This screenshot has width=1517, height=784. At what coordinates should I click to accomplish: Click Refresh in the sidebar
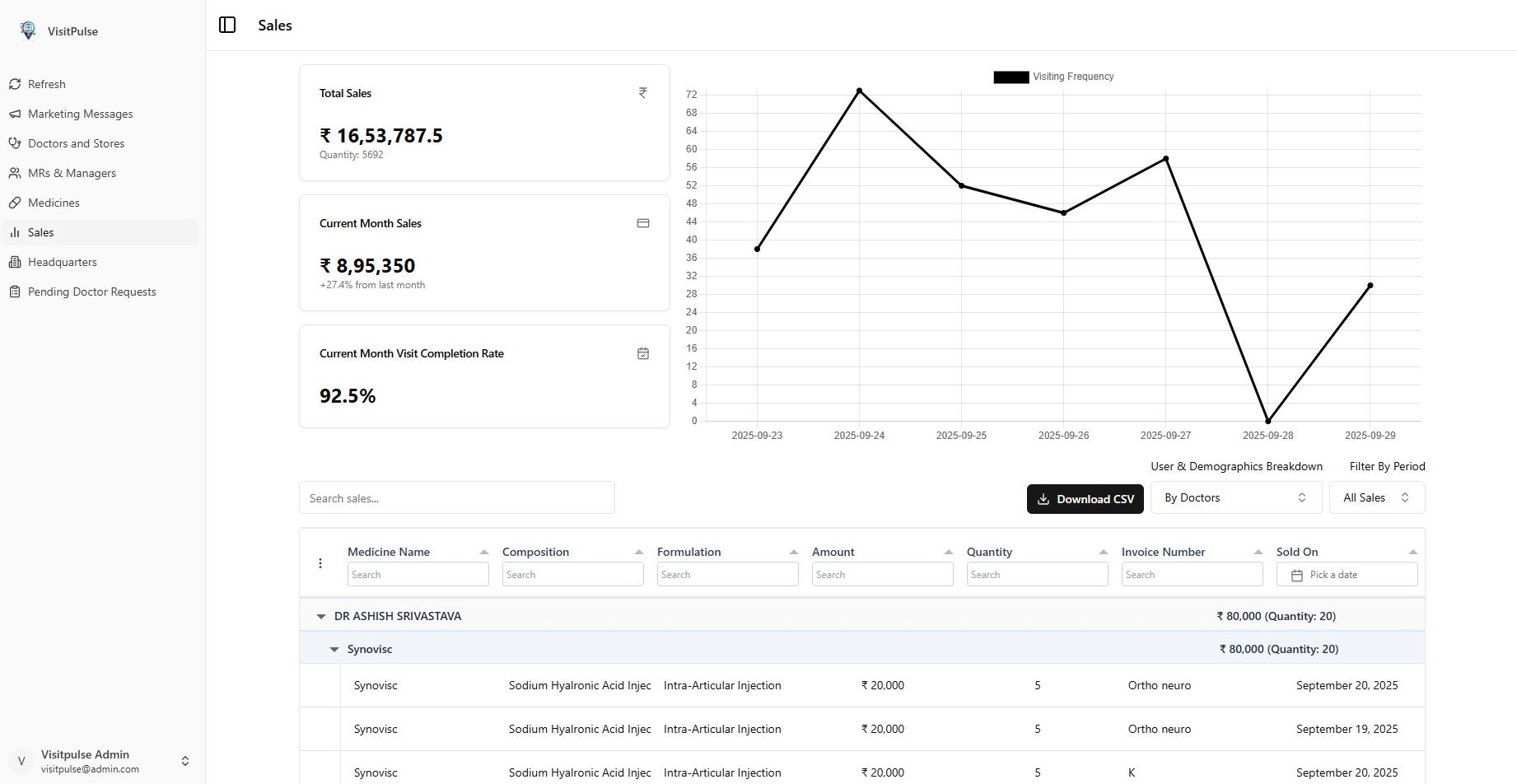click(46, 84)
